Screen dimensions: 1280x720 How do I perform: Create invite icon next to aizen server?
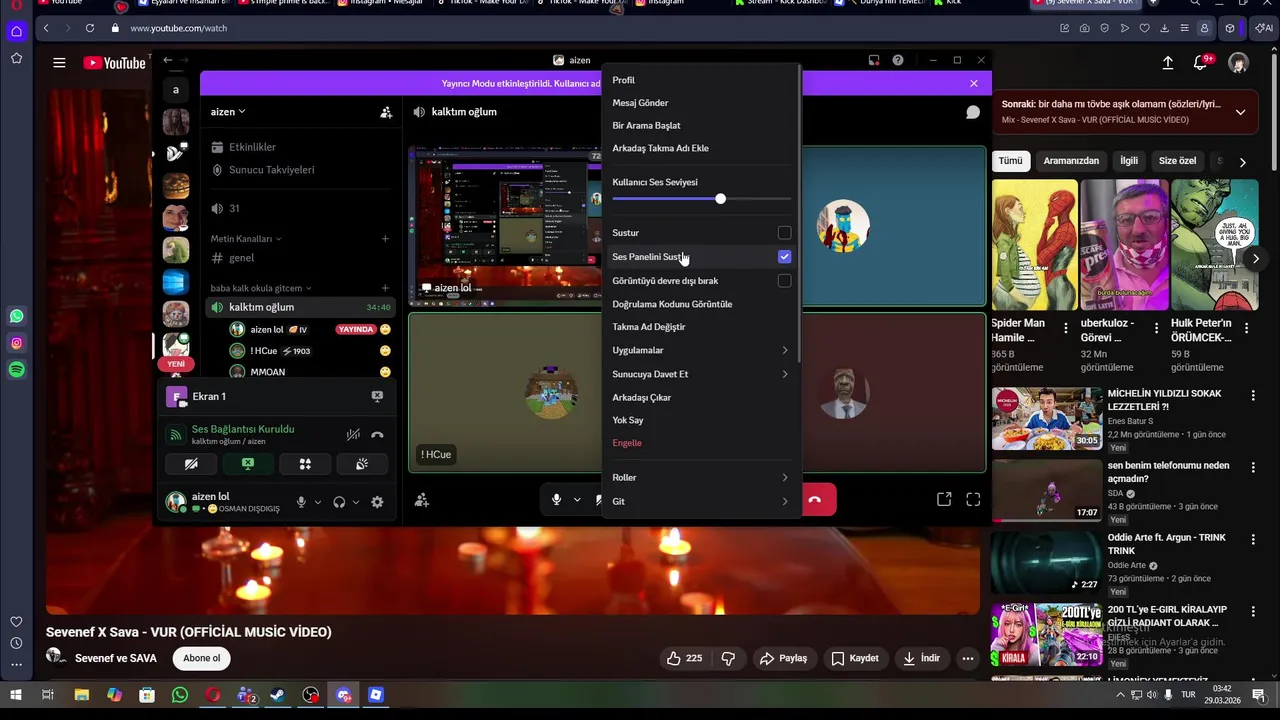point(386,112)
